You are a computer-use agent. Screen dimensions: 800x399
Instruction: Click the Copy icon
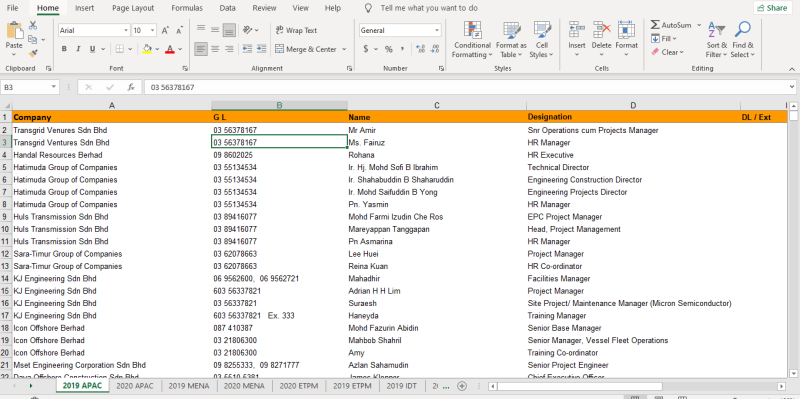tap(33, 39)
